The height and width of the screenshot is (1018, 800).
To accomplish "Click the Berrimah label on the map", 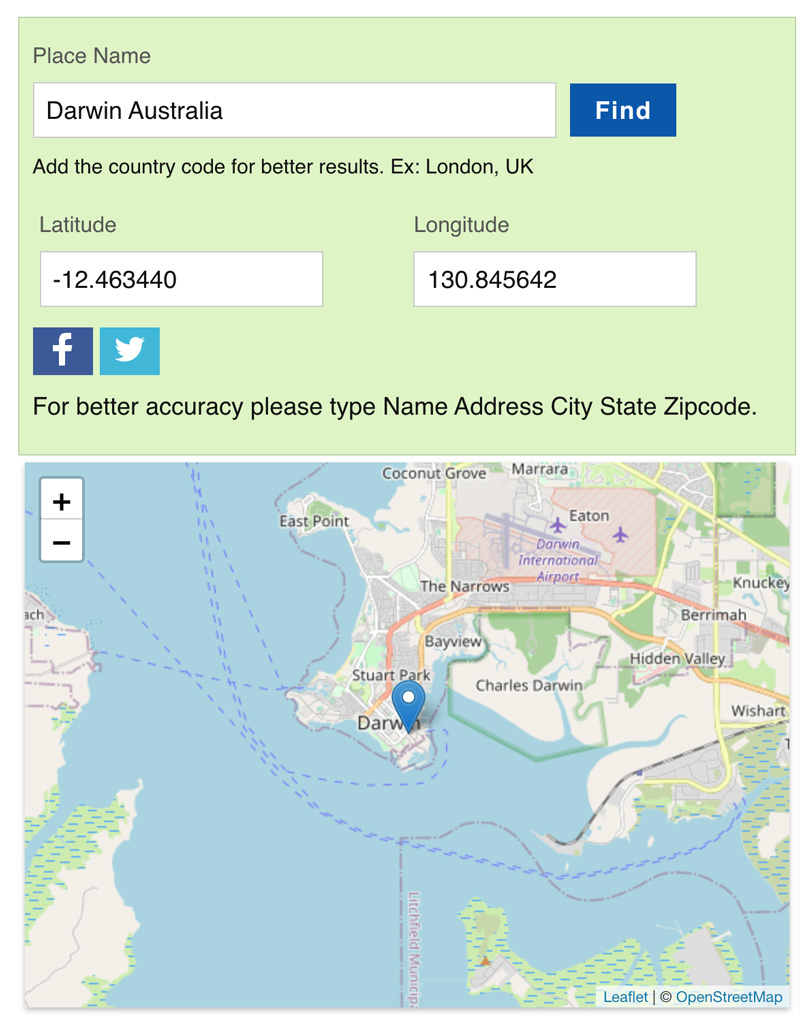I will (x=714, y=615).
